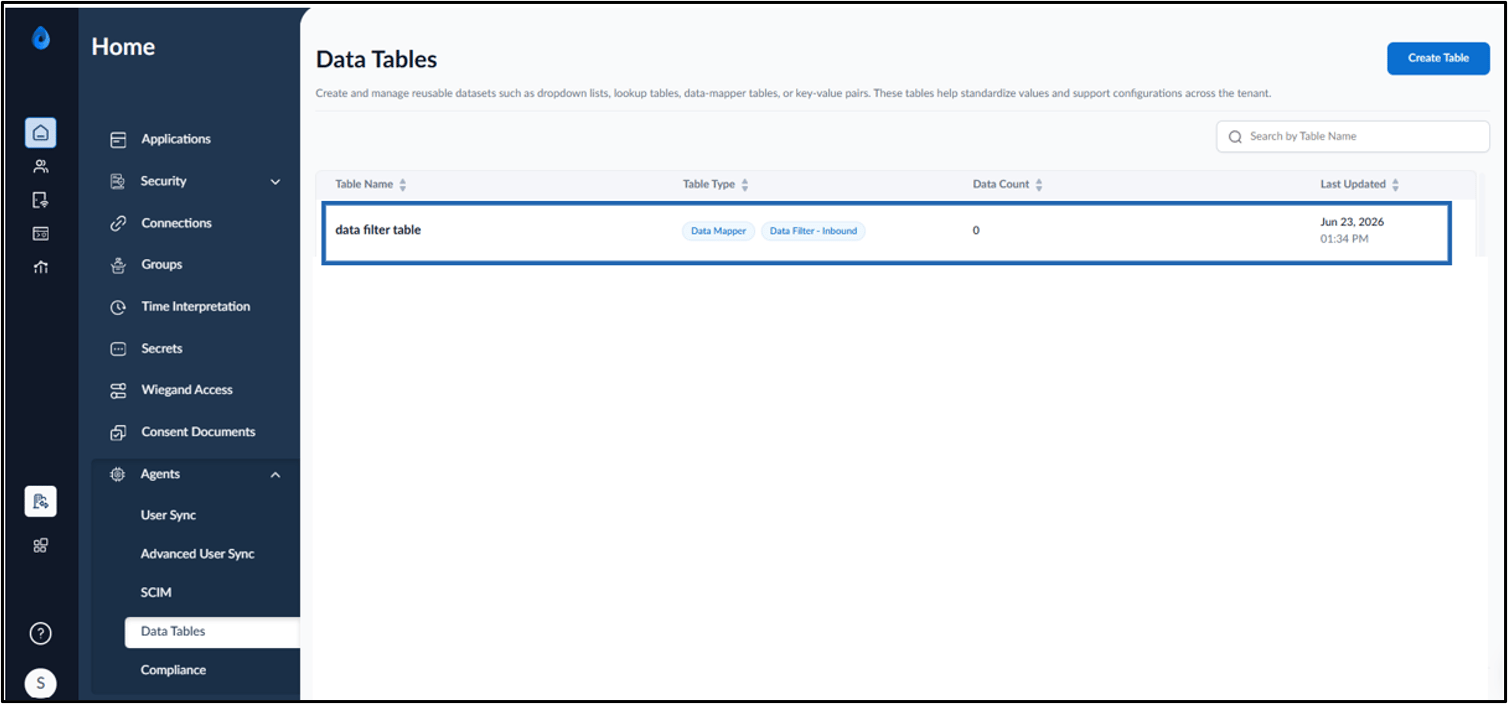Click the Wiegand Access icon
The width and height of the screenshot is (1508, 704).
[x=118, y=391]
